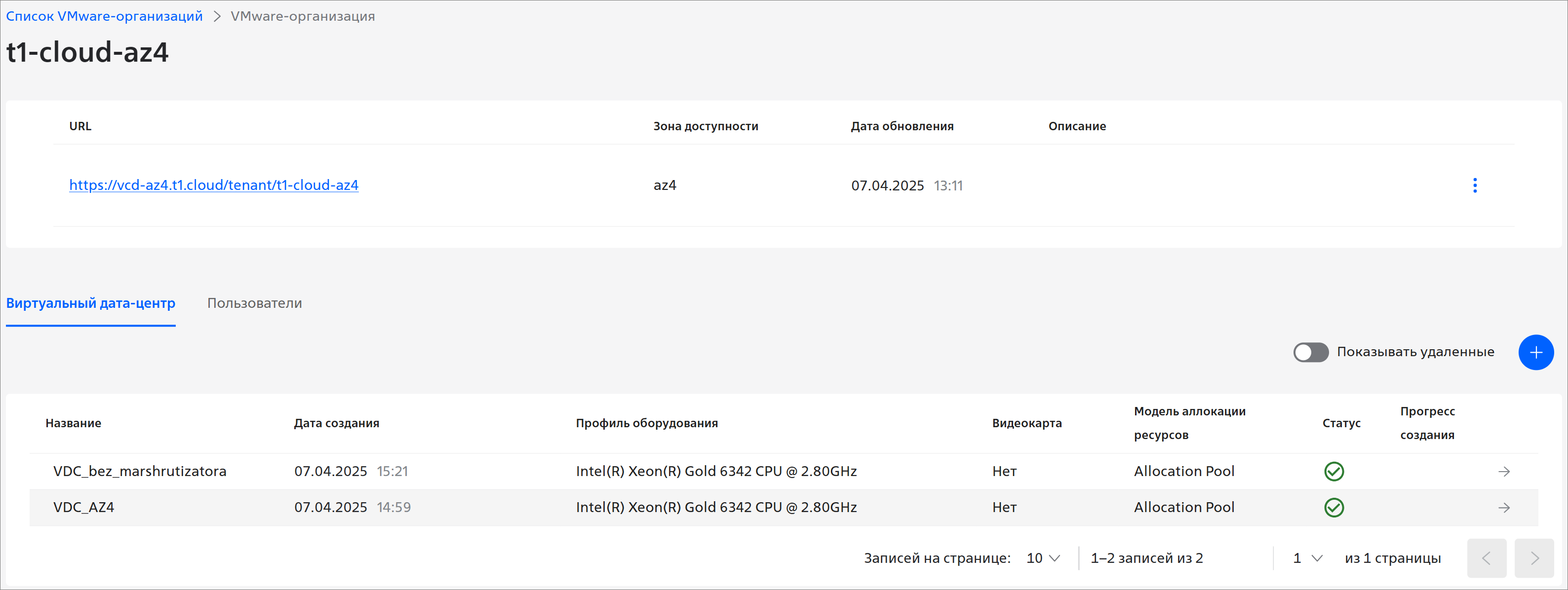Switch to Пользователи tab
Screen dimensions: 1568x590
point(254,303)
